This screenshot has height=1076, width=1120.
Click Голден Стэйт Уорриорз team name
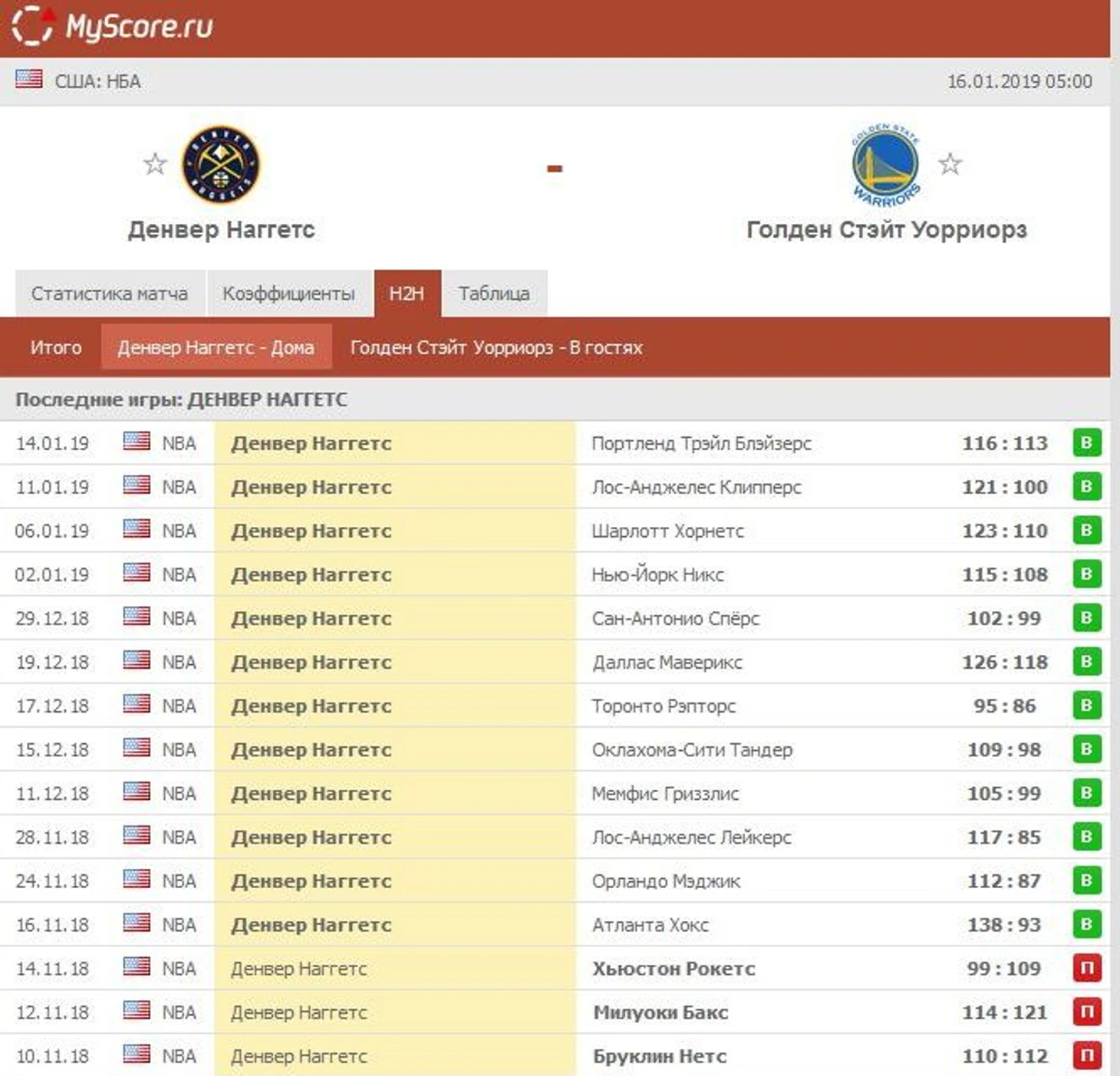(886, 229)
